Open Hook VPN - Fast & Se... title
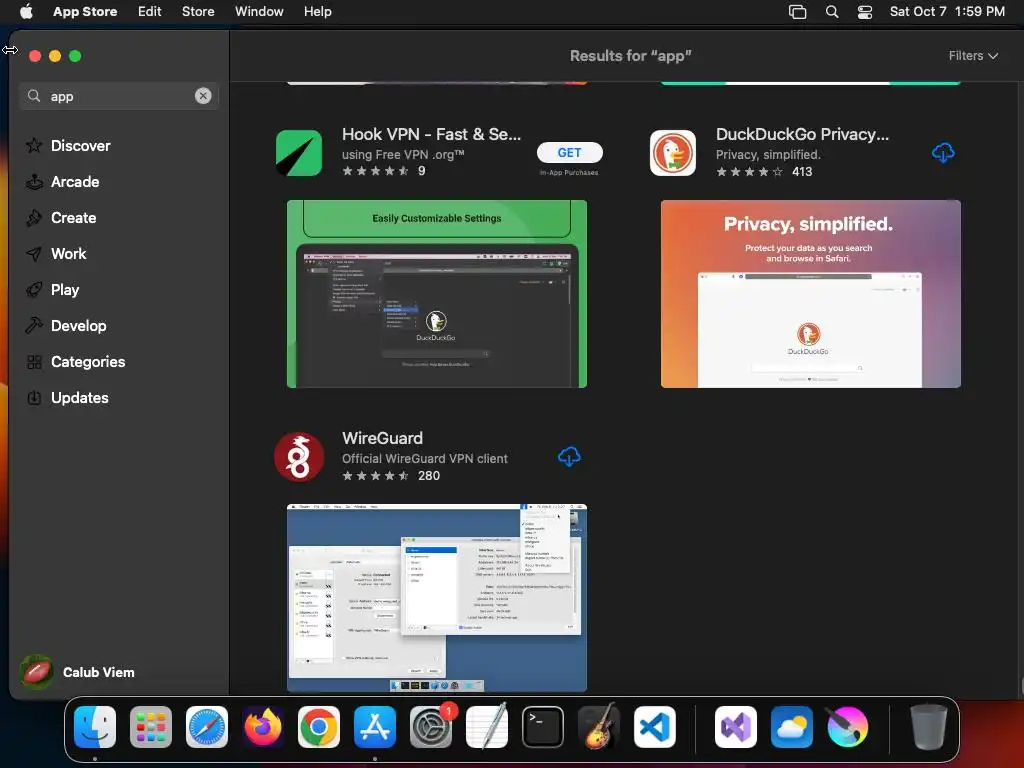 click(432, 134)
